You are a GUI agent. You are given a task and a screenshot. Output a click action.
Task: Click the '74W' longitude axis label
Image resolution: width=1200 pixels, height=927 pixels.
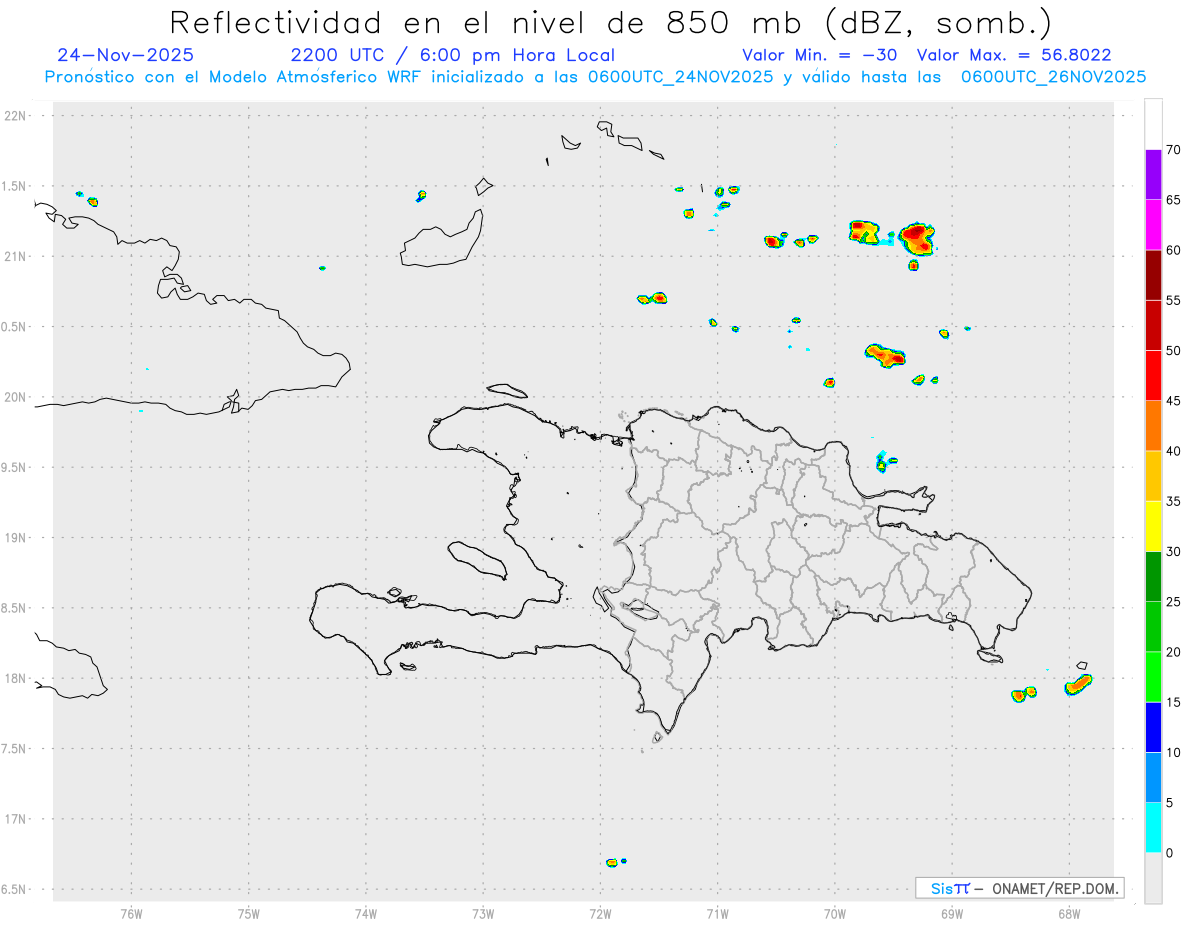point(366,912)
